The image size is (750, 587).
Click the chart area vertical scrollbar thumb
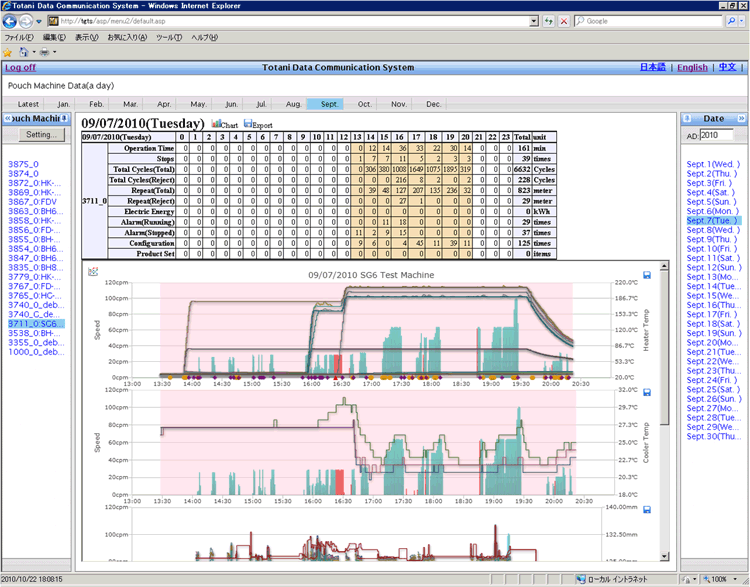pyautogui.click(x=664, y=347)
